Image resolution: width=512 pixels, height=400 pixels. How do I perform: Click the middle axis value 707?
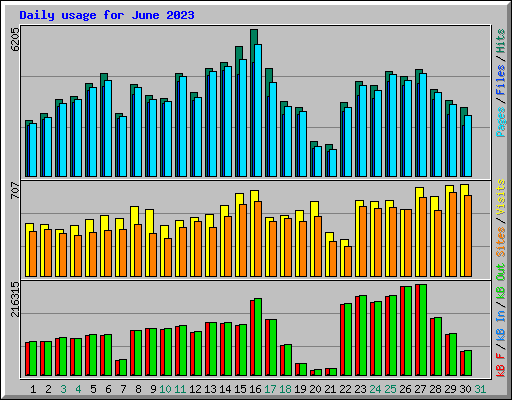[x=16, y=190]
